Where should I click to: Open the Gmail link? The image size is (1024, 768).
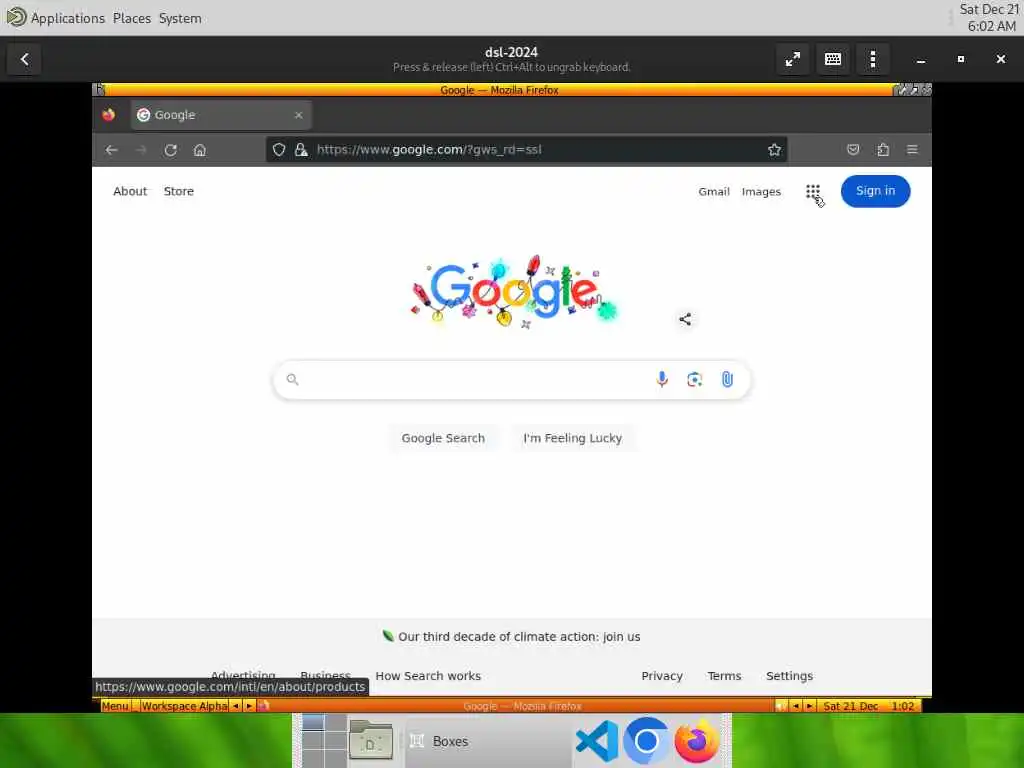pos(714,191)
